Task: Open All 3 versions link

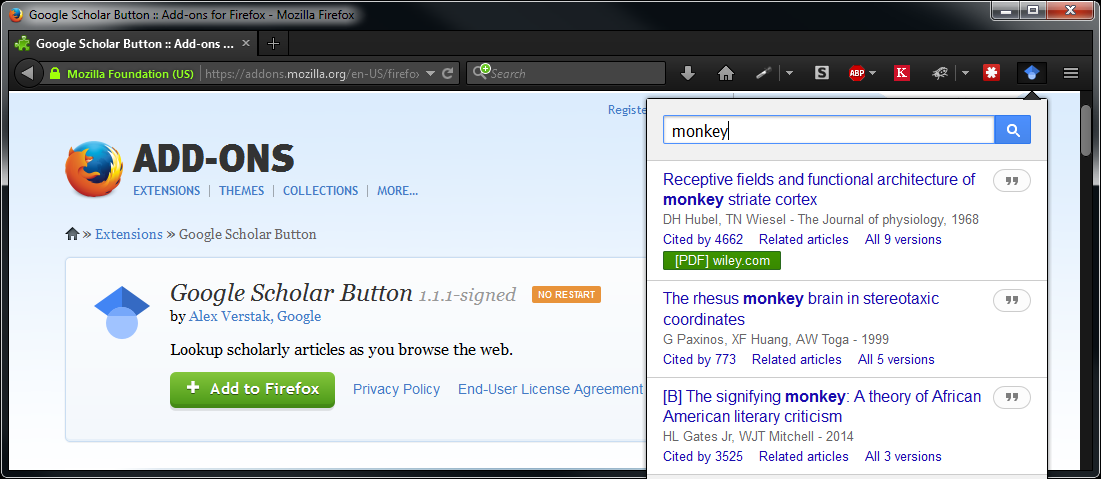Action: pos(903,457)
